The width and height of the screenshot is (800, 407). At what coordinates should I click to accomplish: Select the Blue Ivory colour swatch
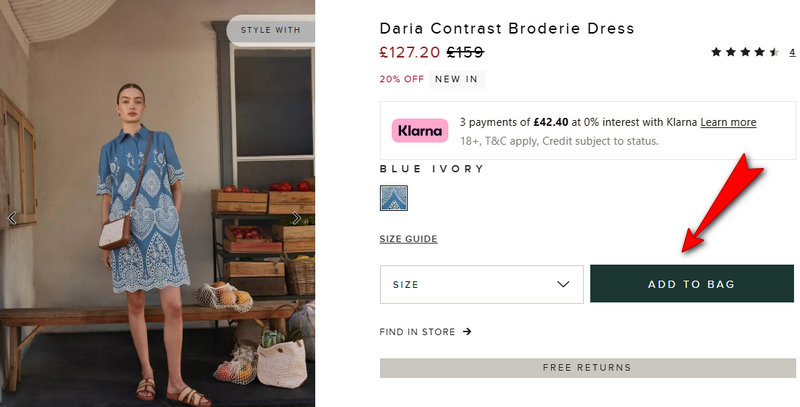pyautogui.click(x=393, y=198)
